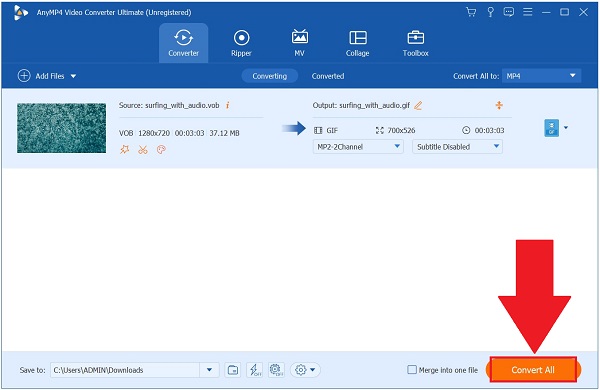Click the surfing video thumbnail
600x390 pixels.
61,128
